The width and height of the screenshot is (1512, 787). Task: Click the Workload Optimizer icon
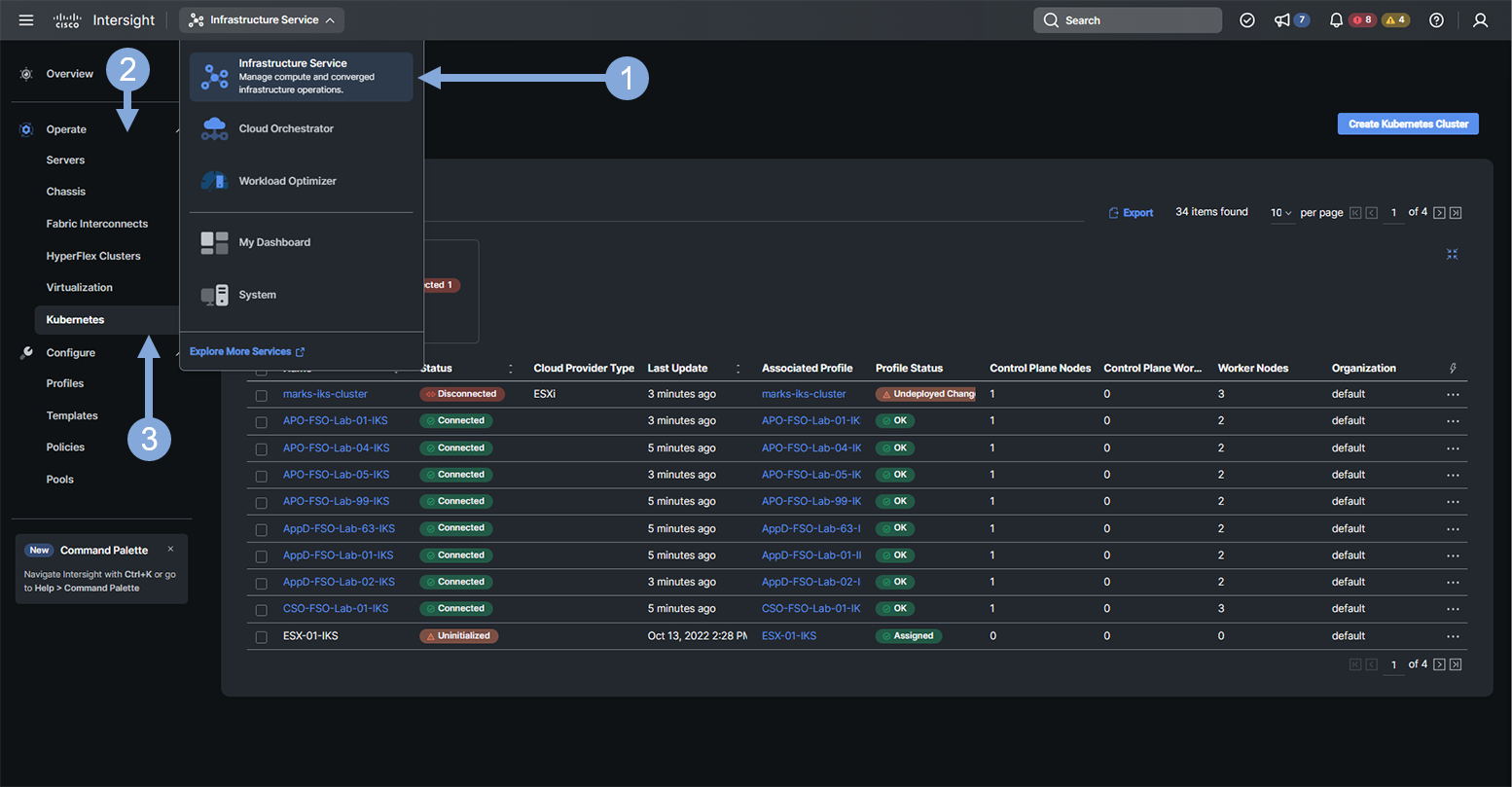pos(214,181)
